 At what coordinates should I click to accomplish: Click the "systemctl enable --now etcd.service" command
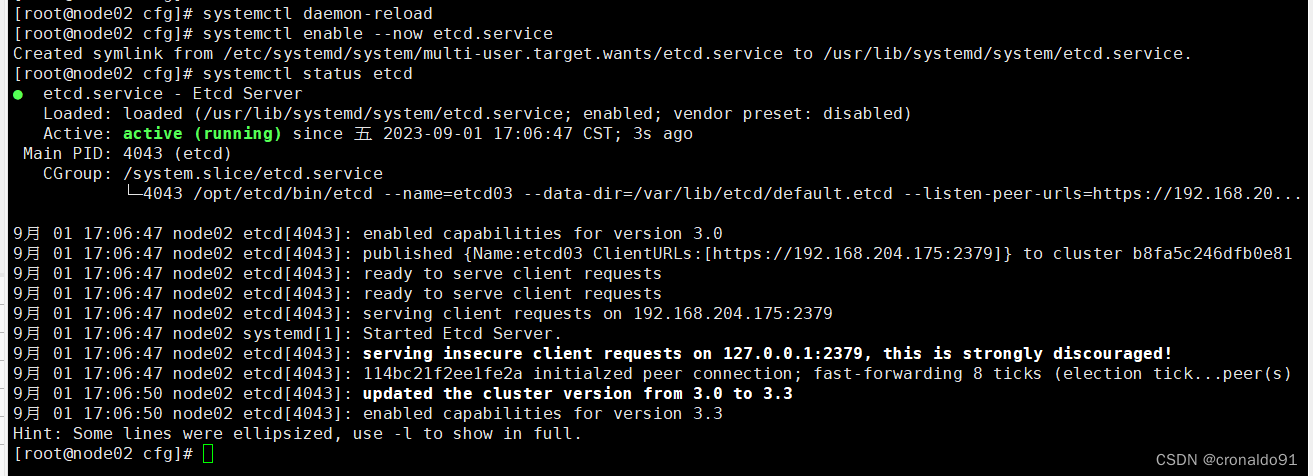[x=377, y=33]
